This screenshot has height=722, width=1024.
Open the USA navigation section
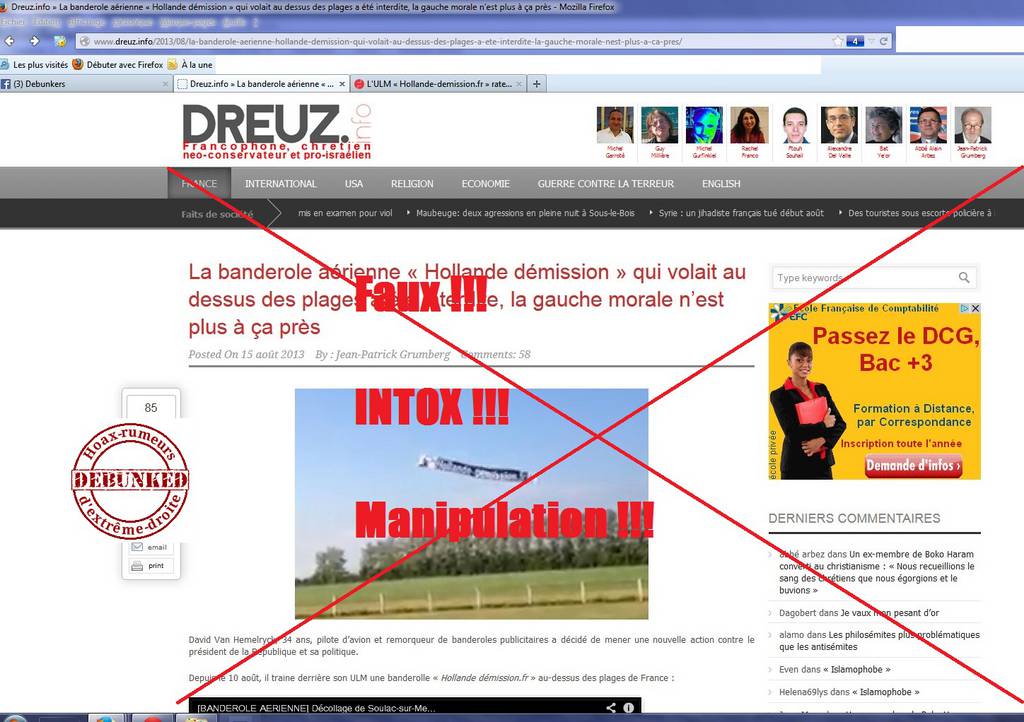tap(354, 183)
